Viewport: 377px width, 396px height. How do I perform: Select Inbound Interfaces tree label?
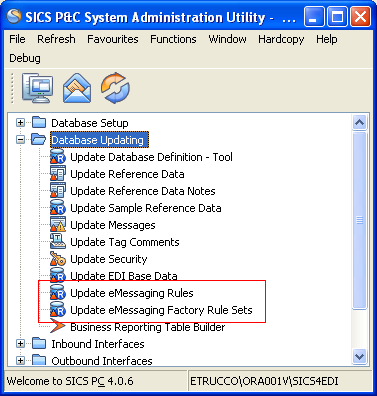point(98,344)
